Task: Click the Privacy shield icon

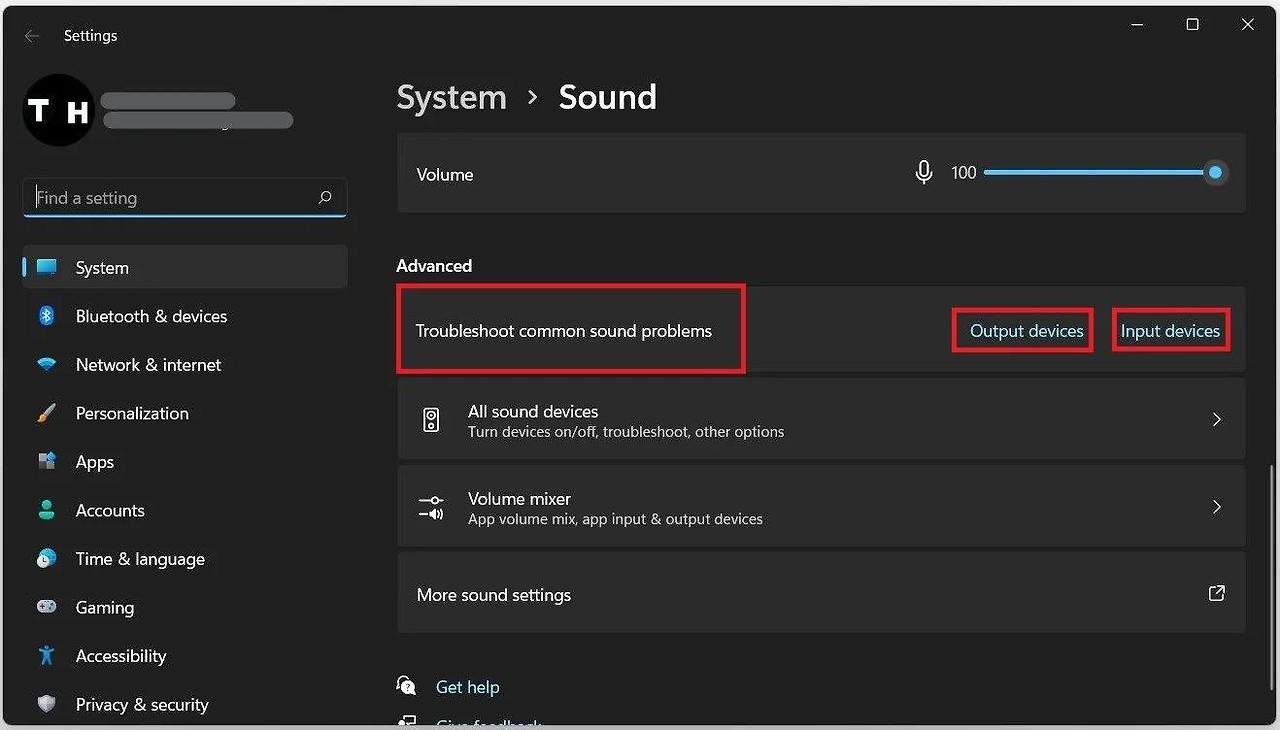Action: pyautogui.click(x=47, y=705)
